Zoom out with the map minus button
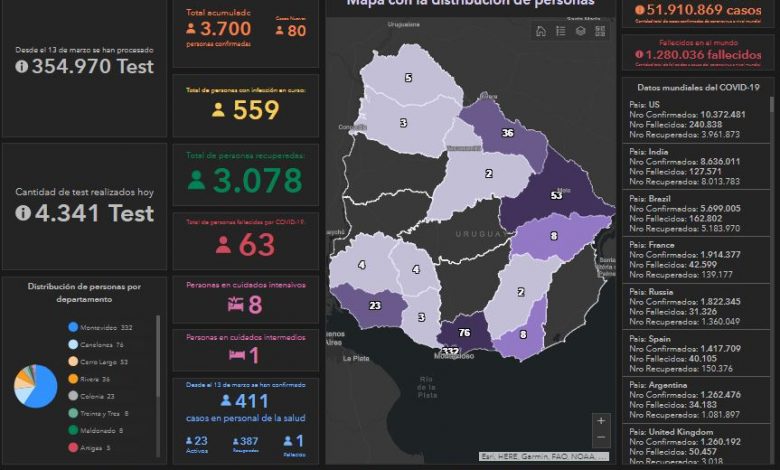Screen dimensions: 780x470 [600, 438]
